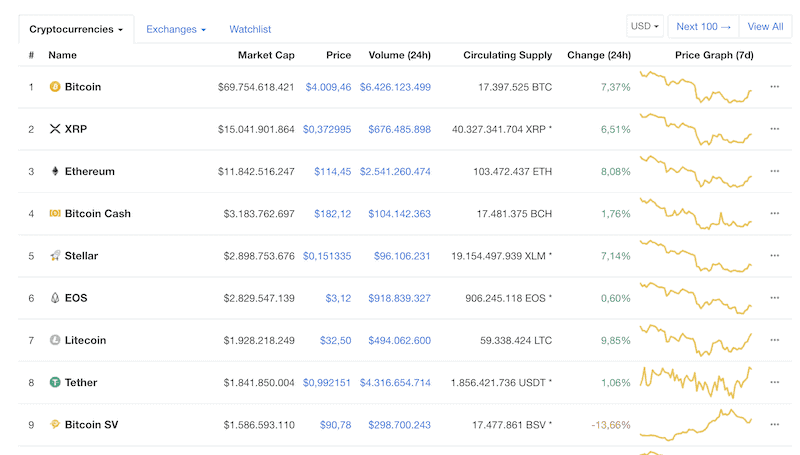
Task: Open the XRP row options menu
Action: (x=774, y=129)
